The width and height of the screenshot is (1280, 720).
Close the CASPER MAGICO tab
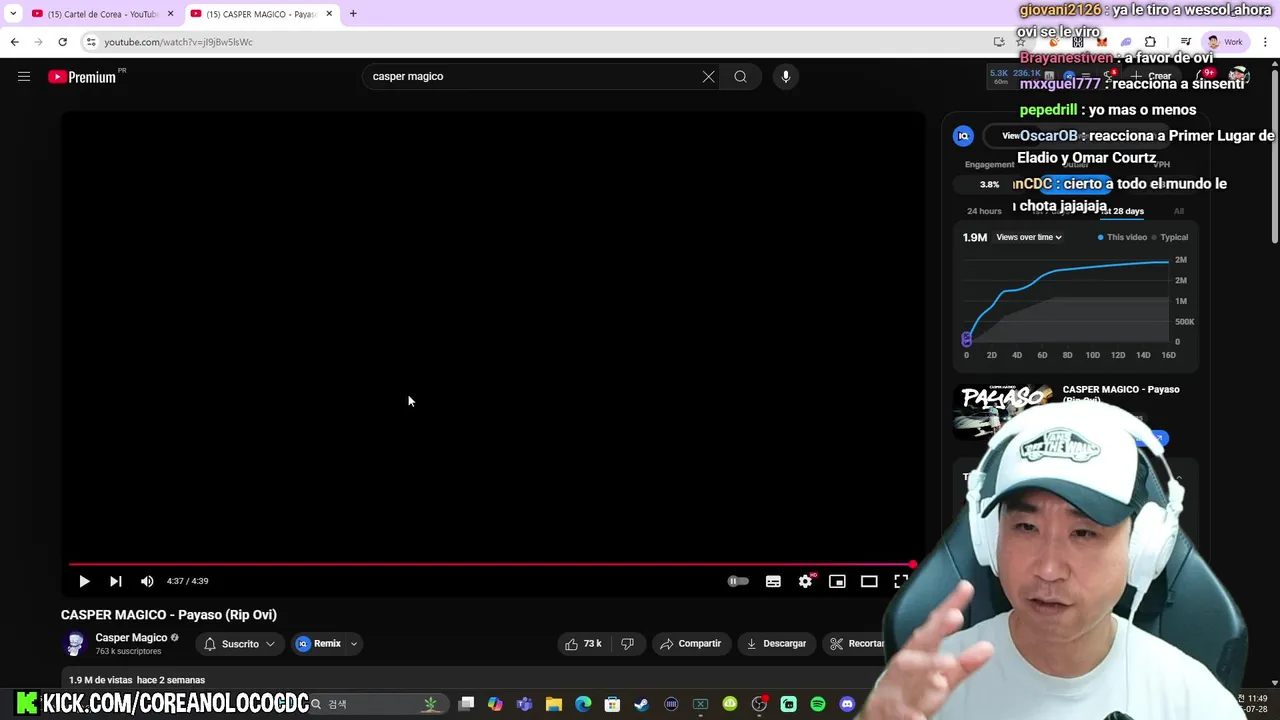click(x=329, y=14)
